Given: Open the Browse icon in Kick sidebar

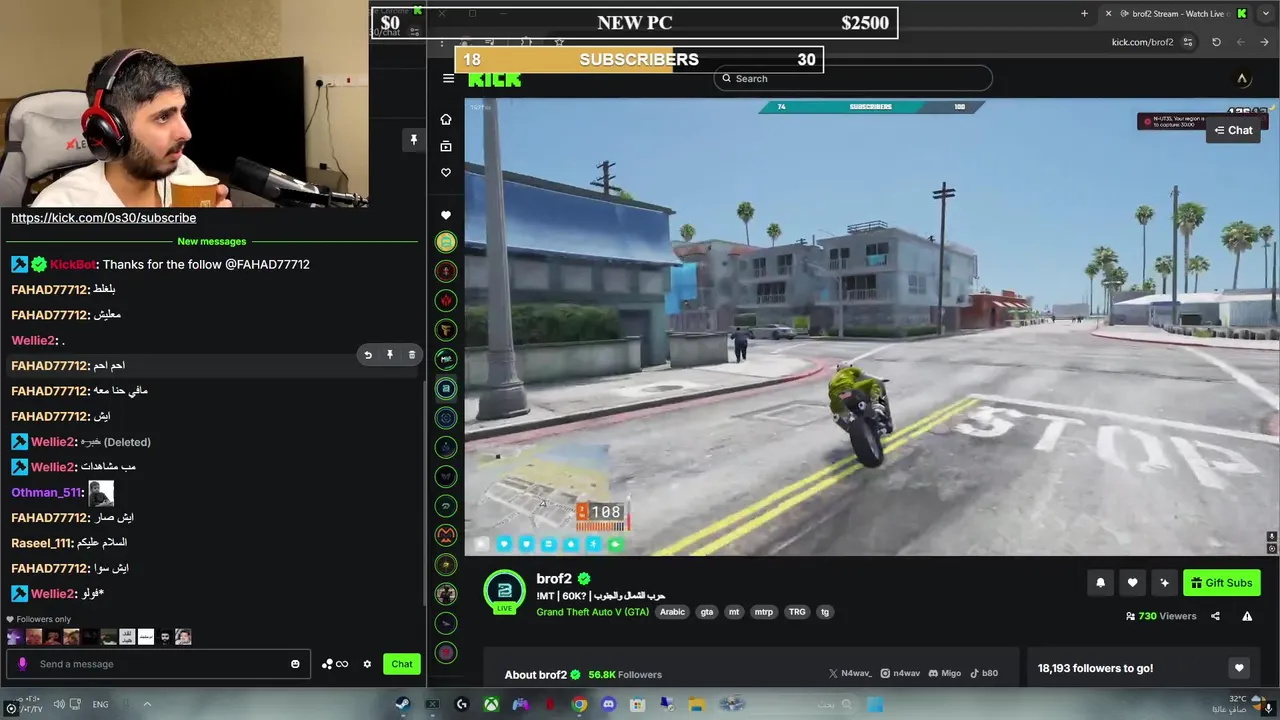Looking at the screenshot, I should (x=446, y=146).
